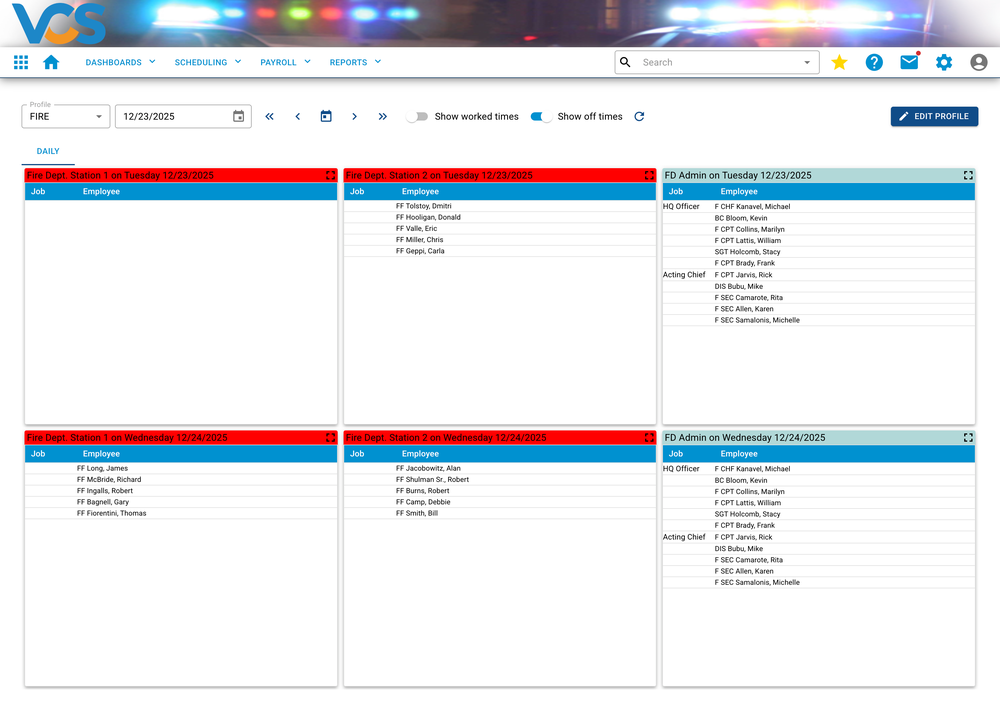Advance to the next day with the arrow

(355, 116)
